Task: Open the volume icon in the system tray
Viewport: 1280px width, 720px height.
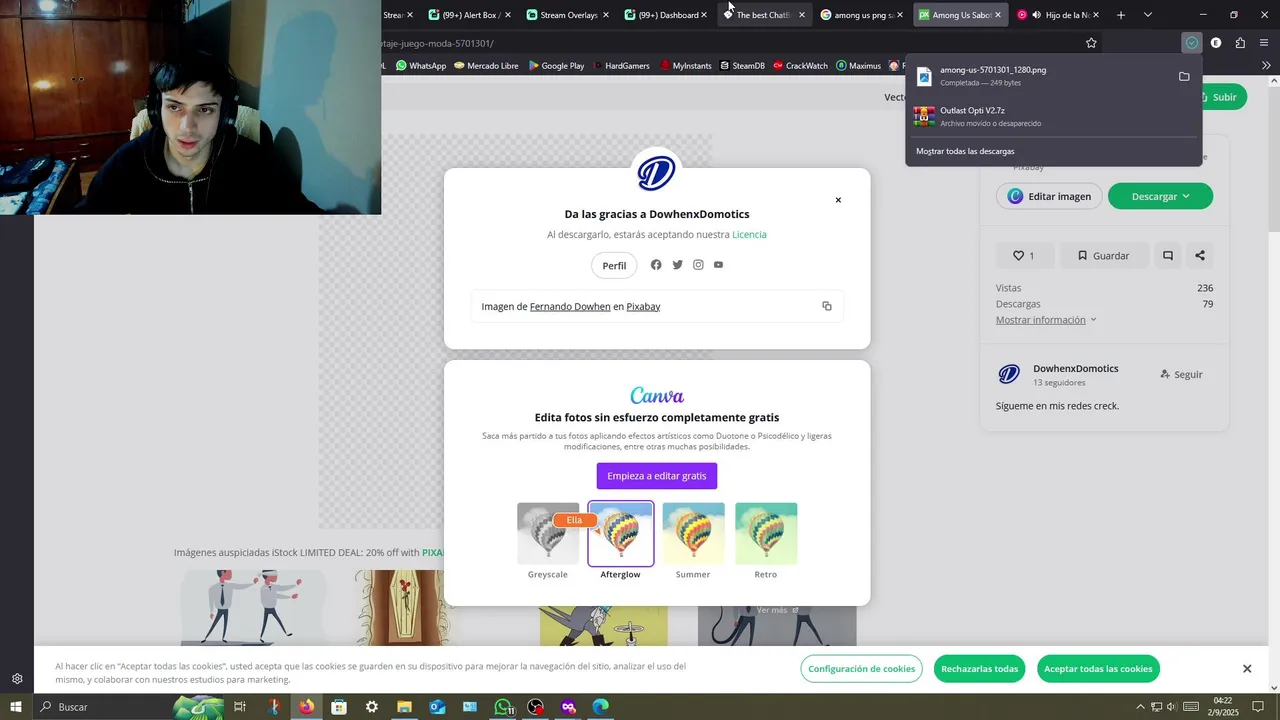Action: 1171,707
